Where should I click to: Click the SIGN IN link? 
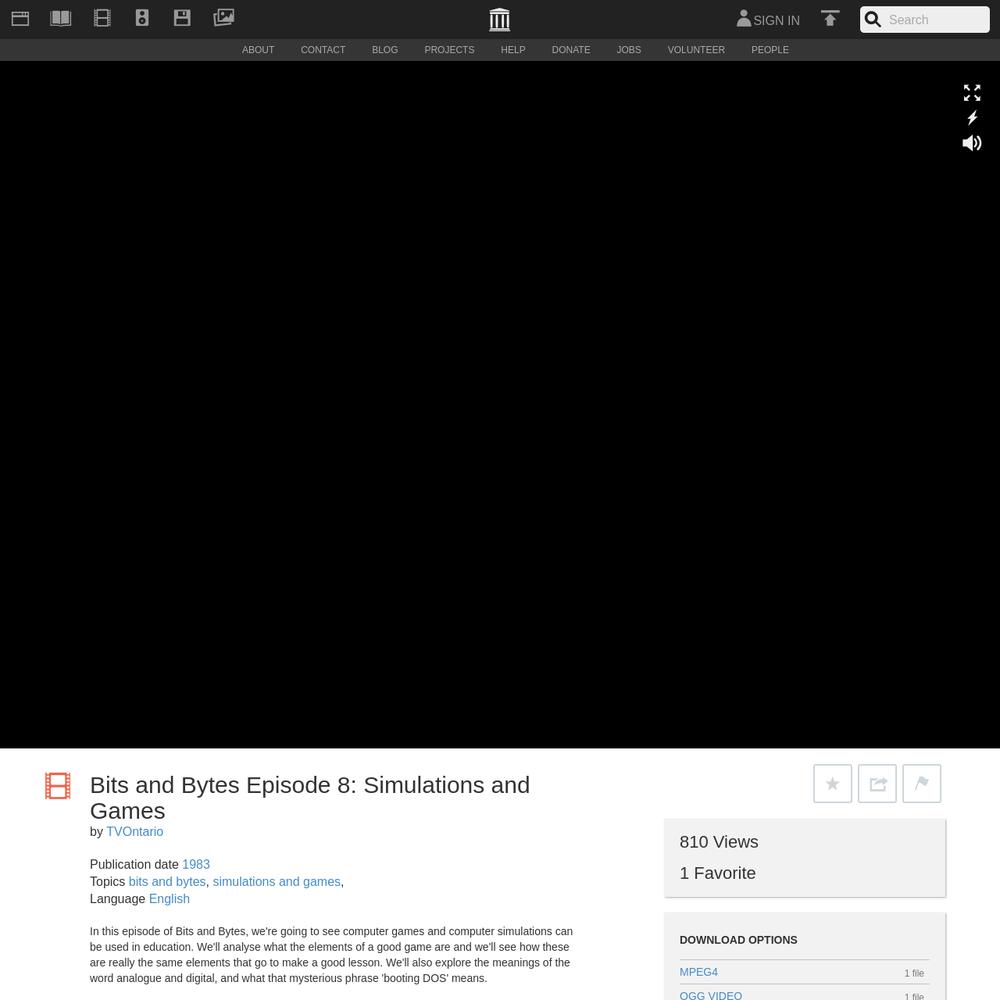(x=776, y=20)
